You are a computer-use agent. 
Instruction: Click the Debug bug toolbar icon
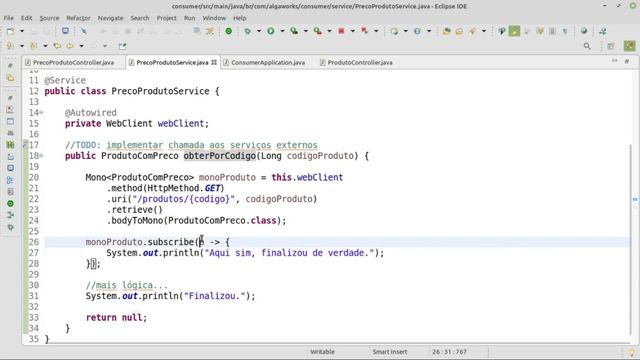247,31
